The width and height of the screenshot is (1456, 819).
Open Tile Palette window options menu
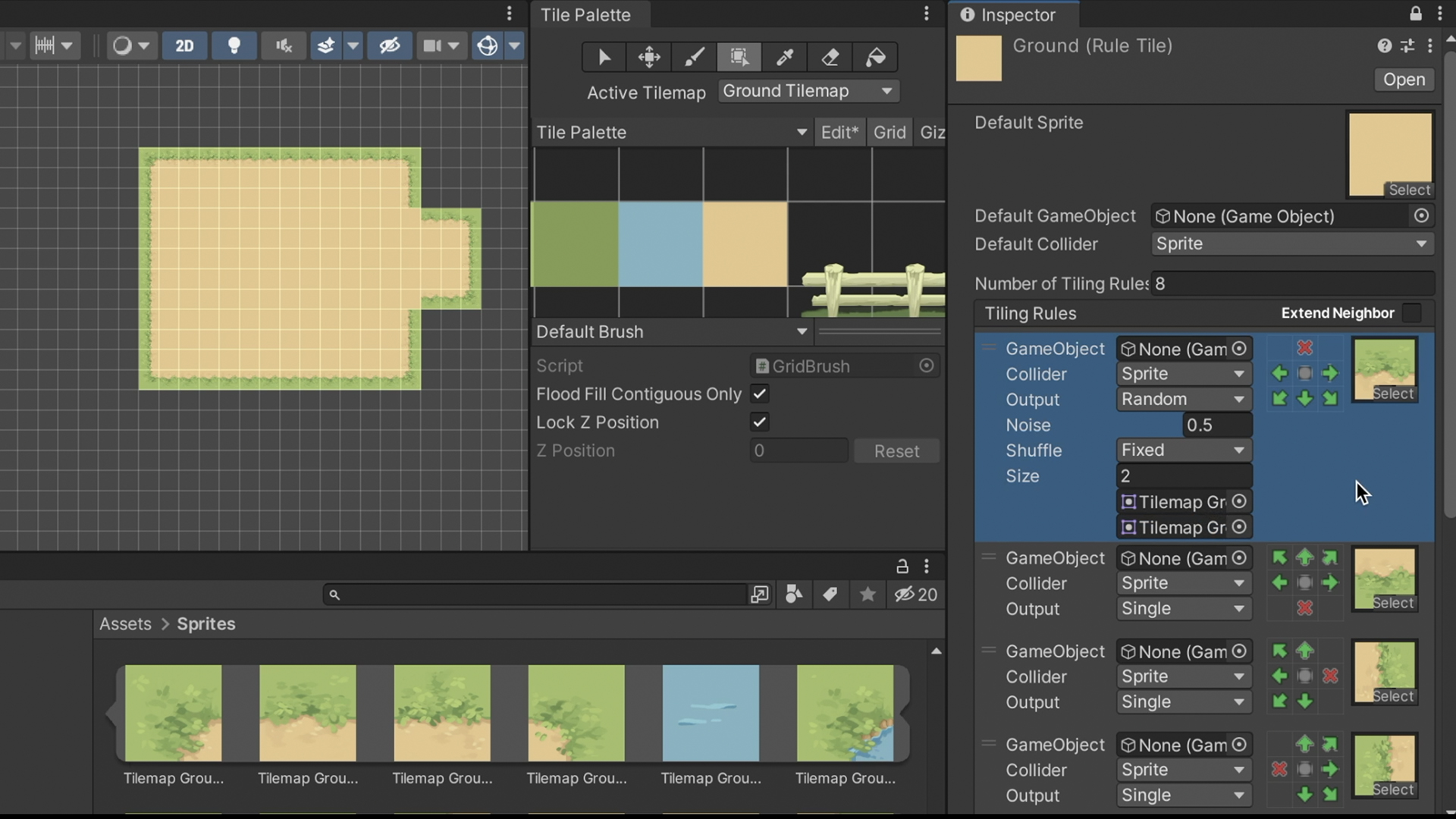click(926, 14)
